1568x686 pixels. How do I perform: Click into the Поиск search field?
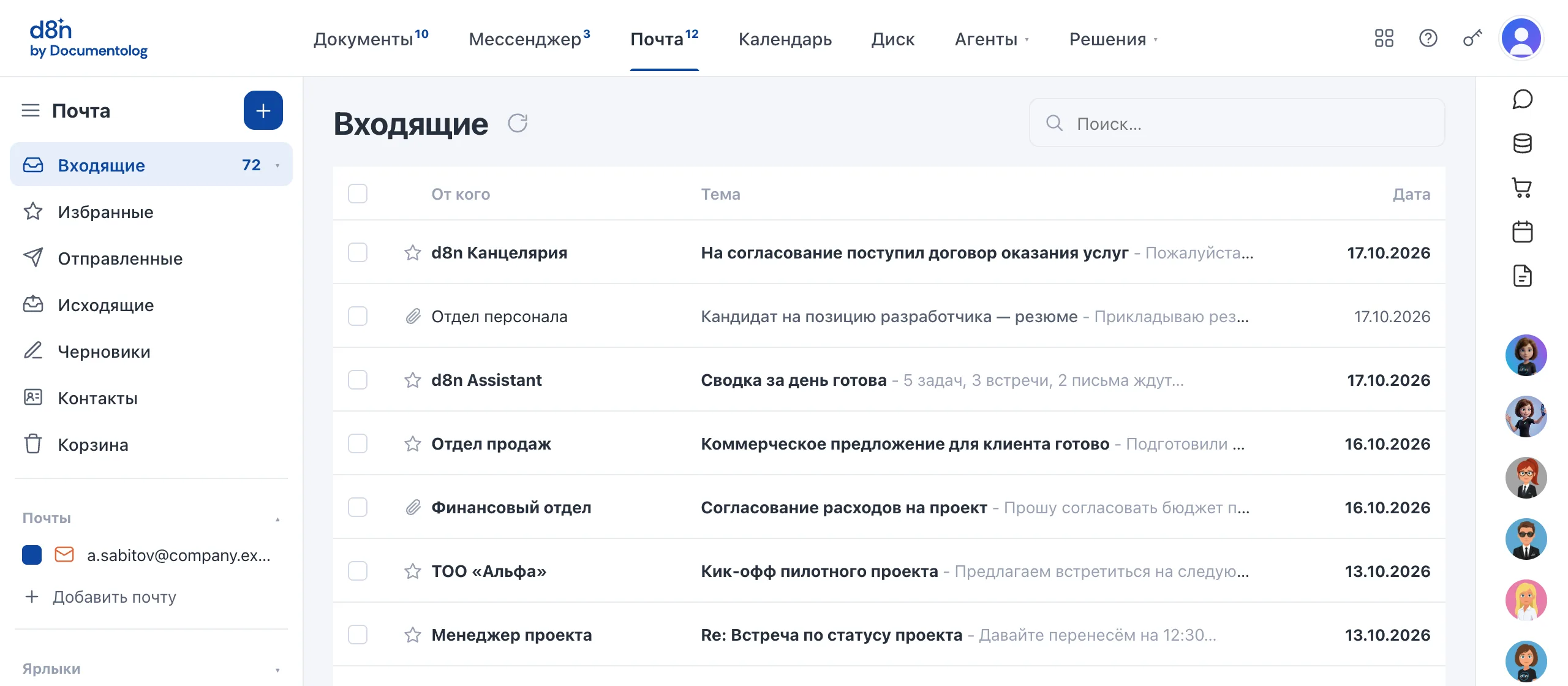1237,123
